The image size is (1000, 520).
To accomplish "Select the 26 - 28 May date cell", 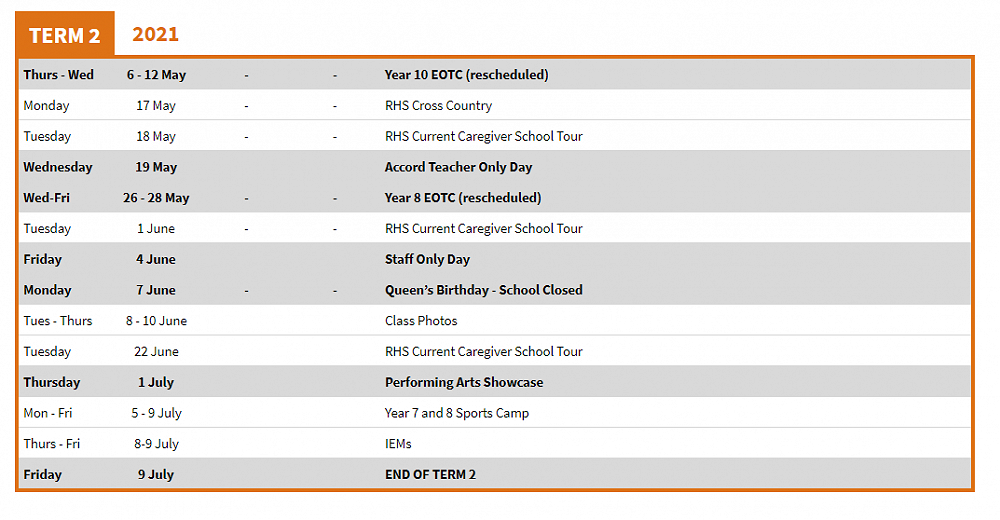I will [x=156, y=198].
